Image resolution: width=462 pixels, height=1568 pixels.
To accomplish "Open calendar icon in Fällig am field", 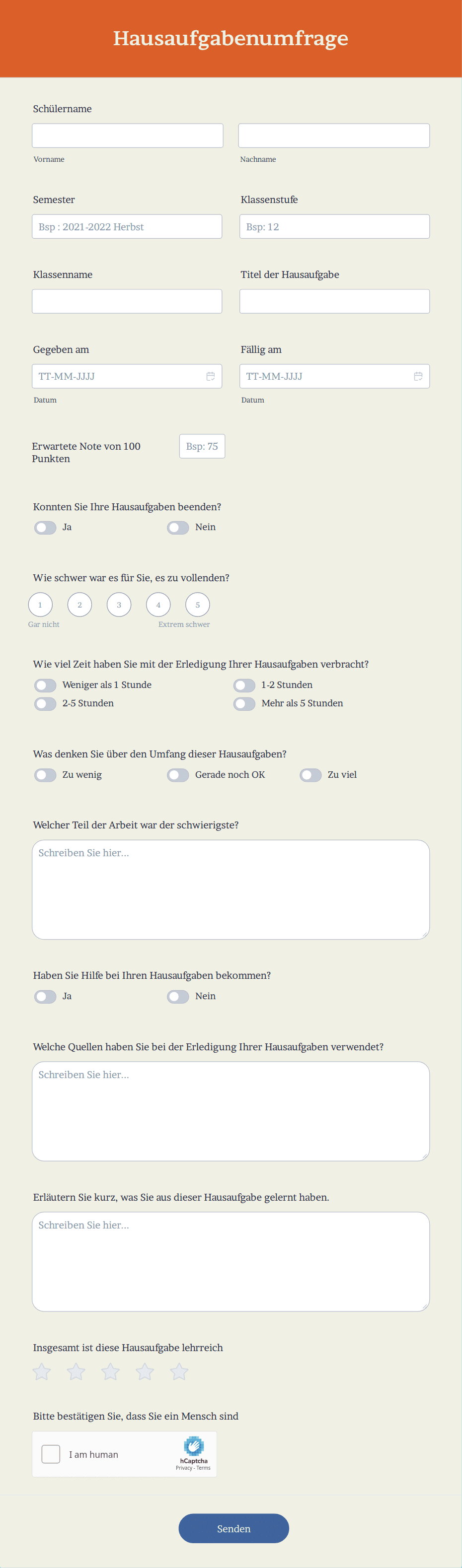I will (x=418, y=376).
